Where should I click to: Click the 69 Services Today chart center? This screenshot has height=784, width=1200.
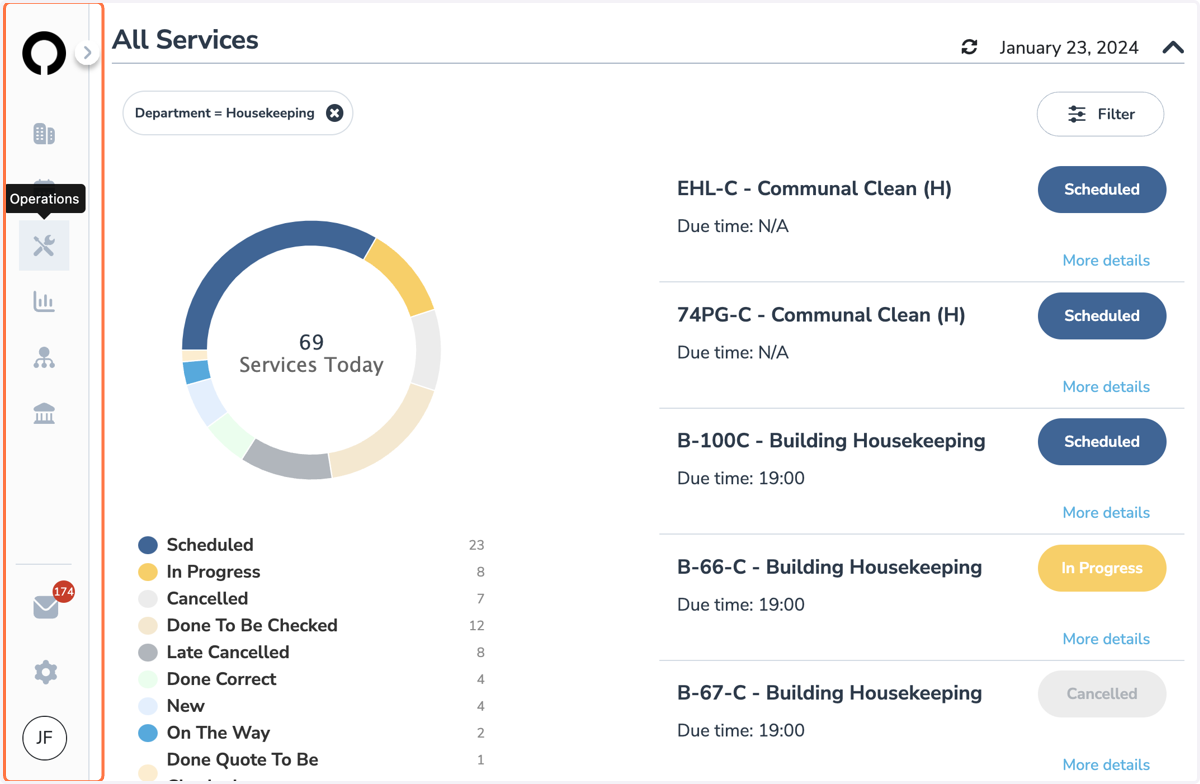tap(311, 353)
